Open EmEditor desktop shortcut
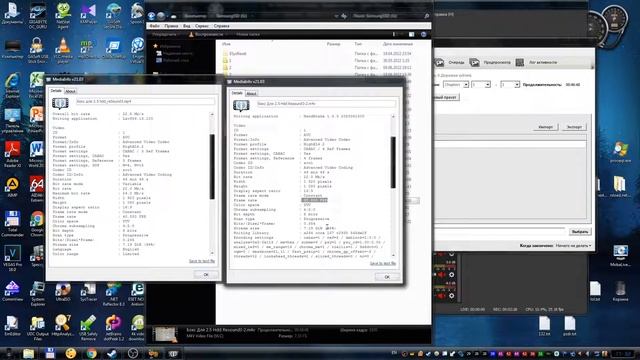The height and width of the screenshot is (360, 640). click(x=12, y=325)
